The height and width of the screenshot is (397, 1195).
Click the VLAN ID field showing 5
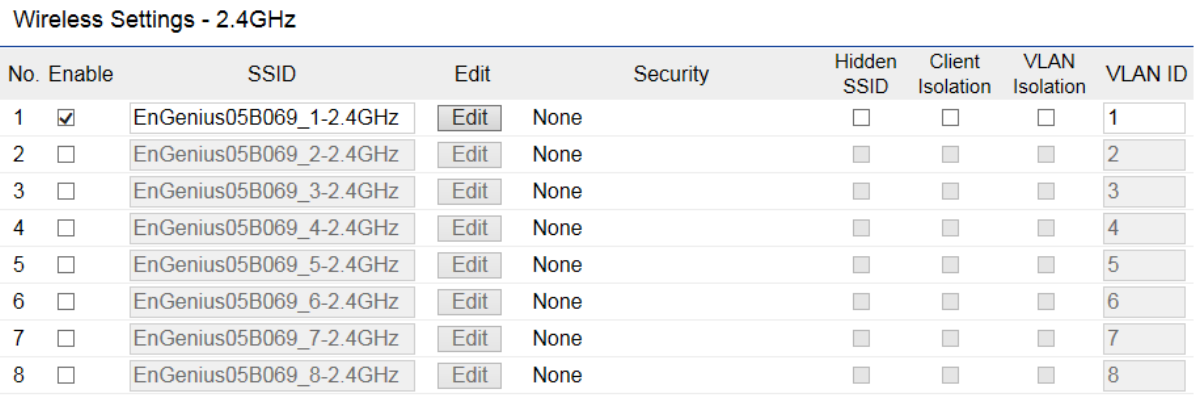tap(1144, 264)
